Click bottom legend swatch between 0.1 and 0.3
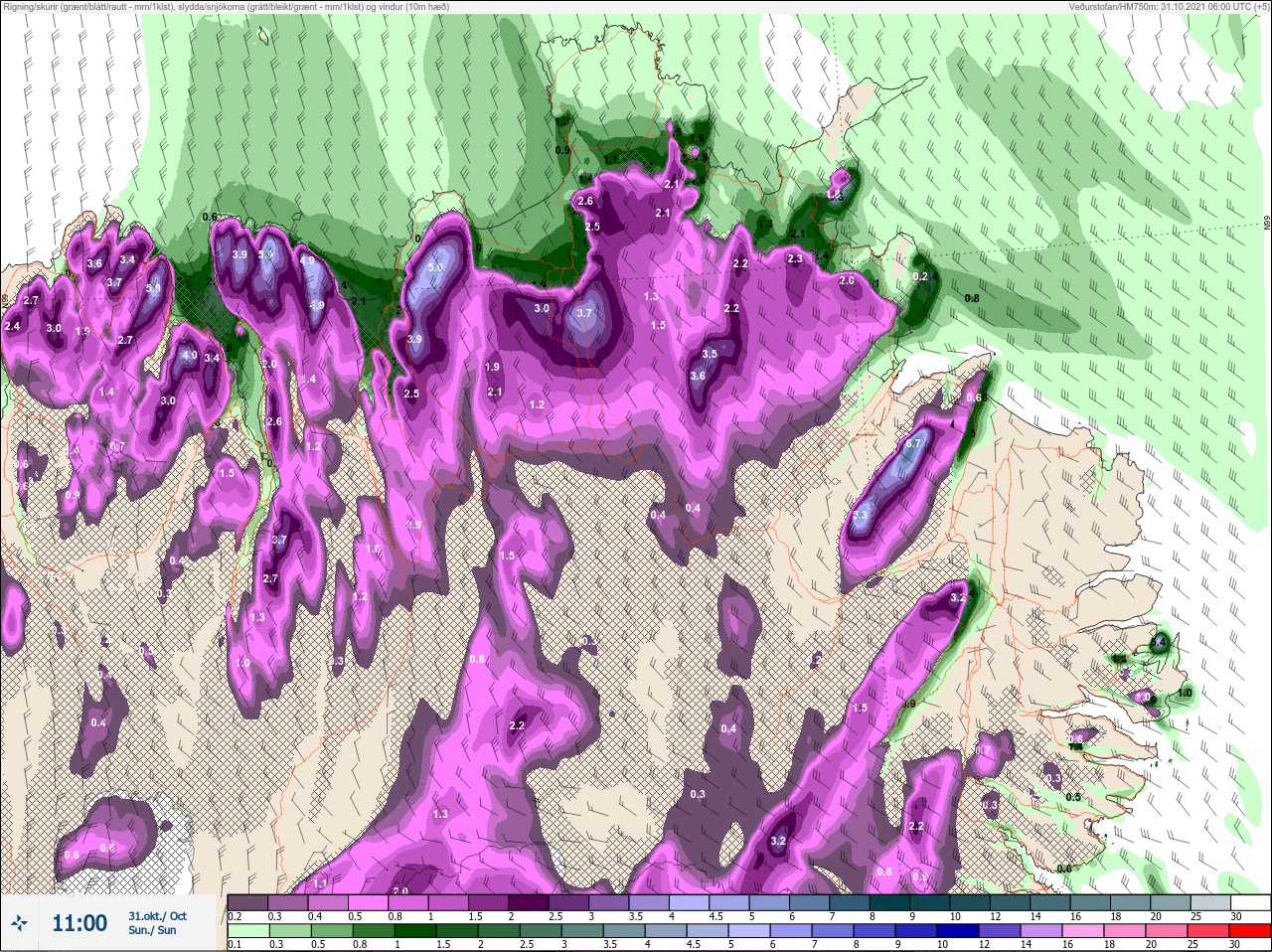 coord(247,931)
